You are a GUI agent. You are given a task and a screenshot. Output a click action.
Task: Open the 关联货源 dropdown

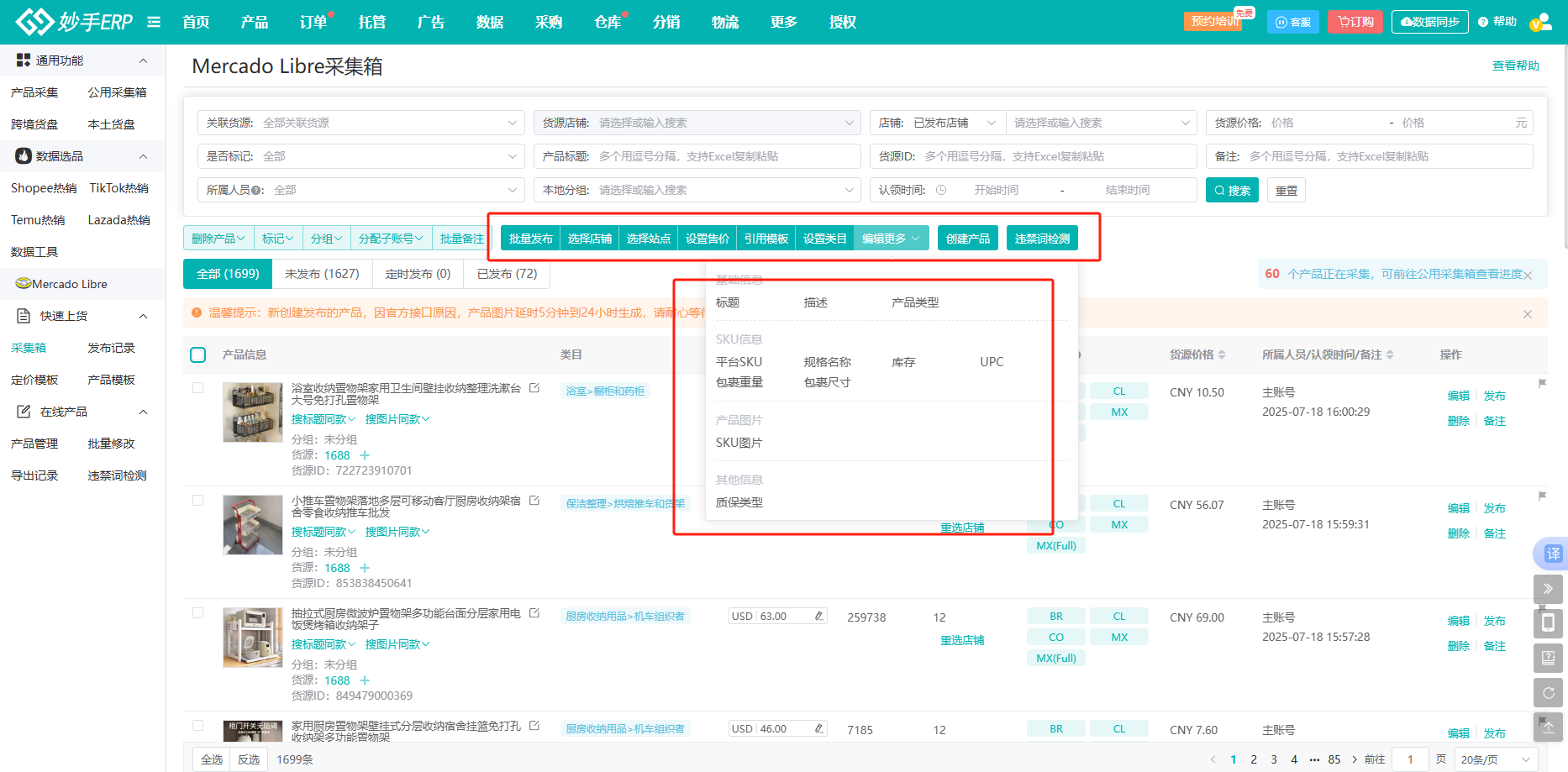pos(361,123)
